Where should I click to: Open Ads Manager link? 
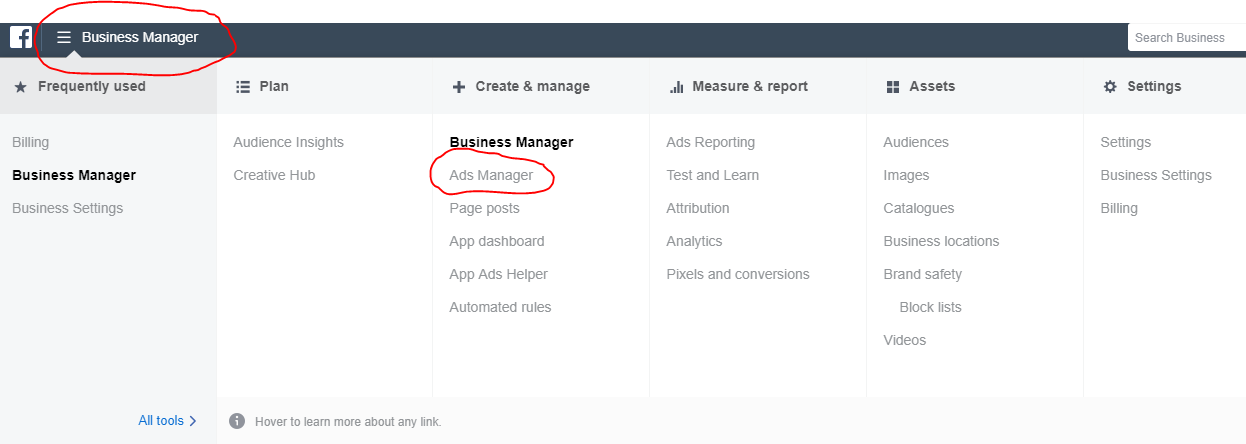tap(491, 175)
